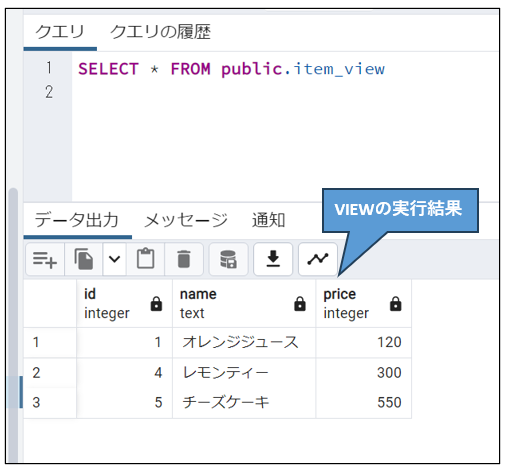Click lock icon in name column header

coord(300,304)
